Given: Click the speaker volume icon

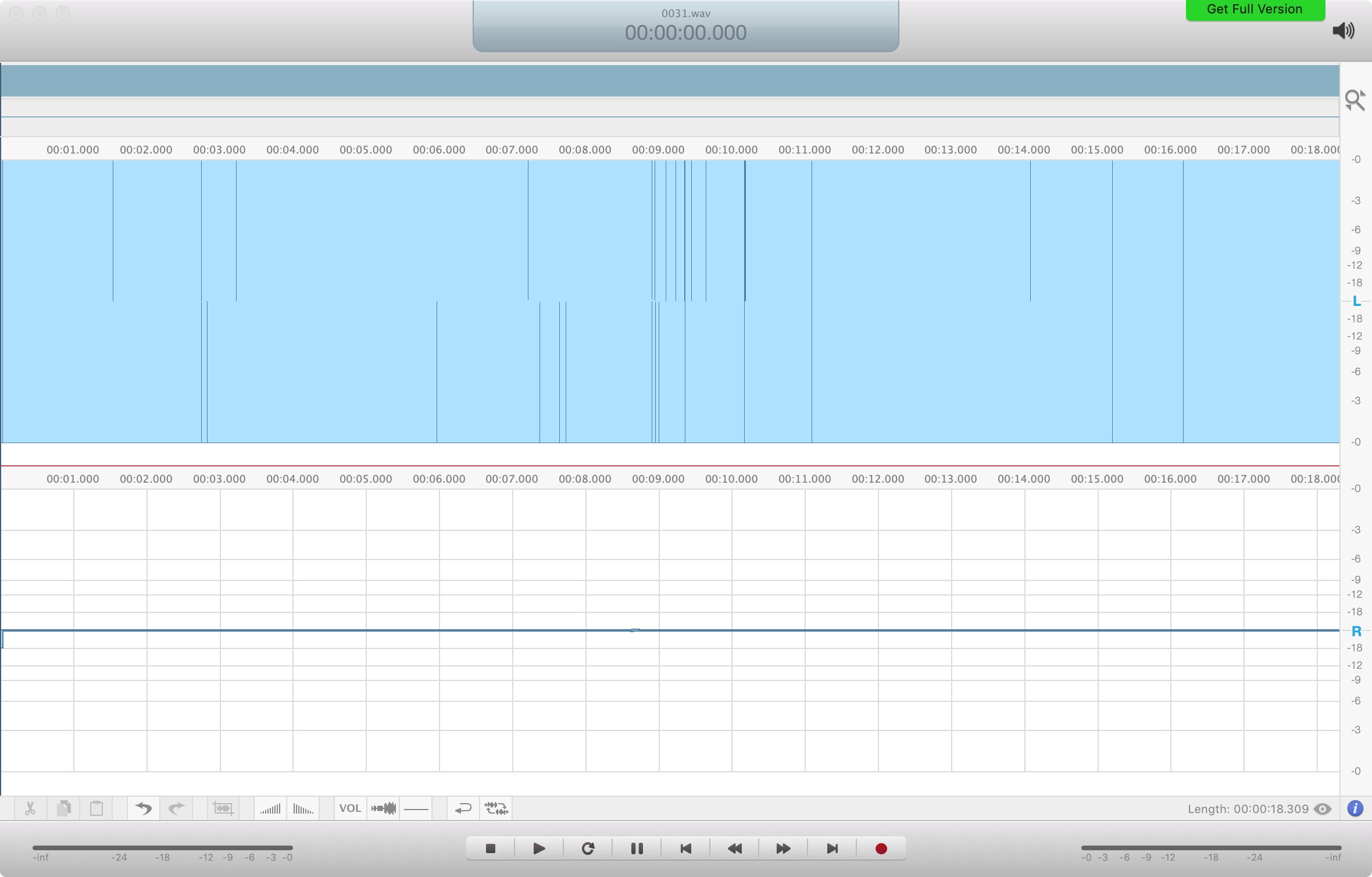Looking at the screenshot, I should pyautogui.click(x=1344, y=31).
